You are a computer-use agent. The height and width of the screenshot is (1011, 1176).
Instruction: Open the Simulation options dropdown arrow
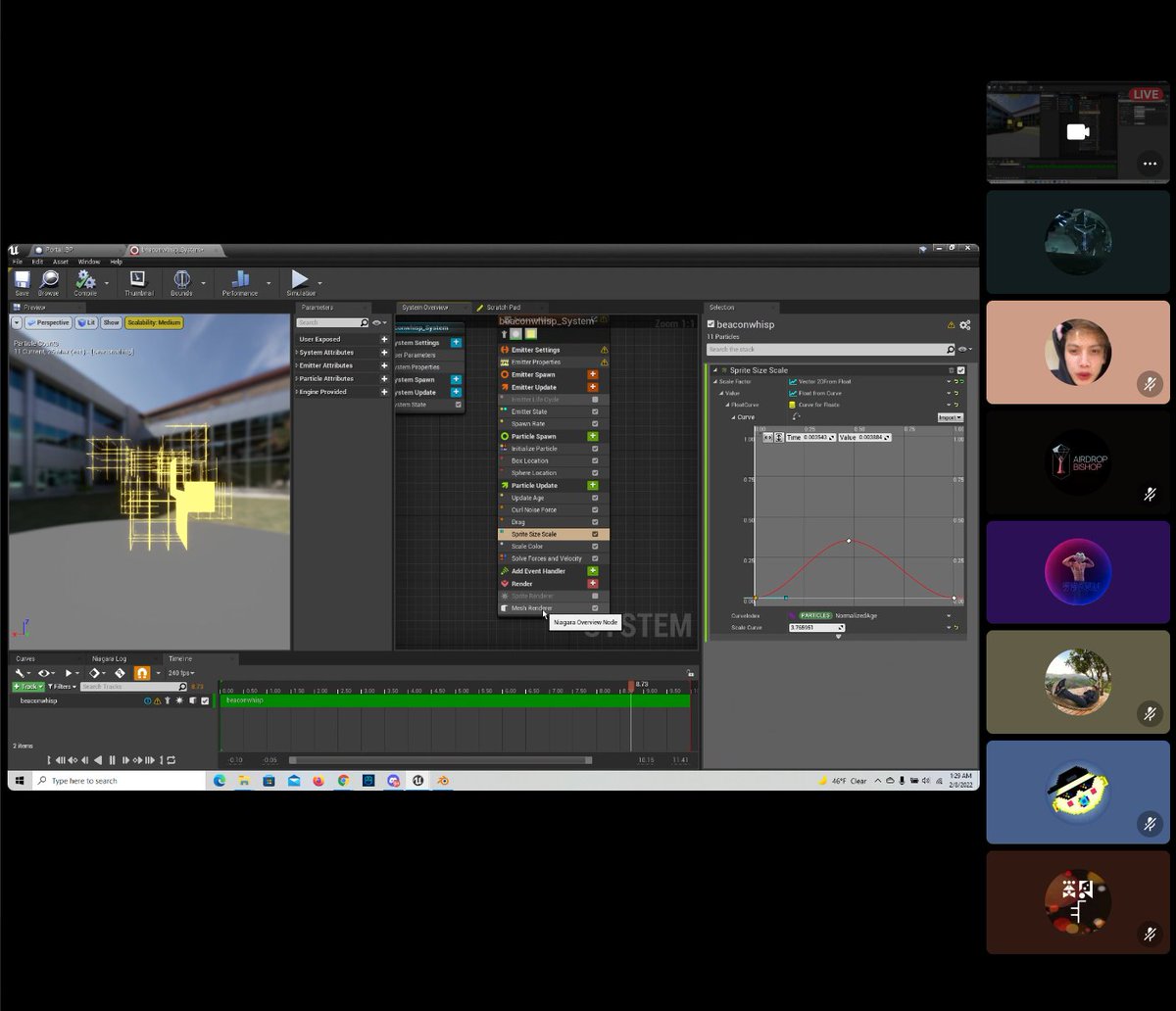320,284
